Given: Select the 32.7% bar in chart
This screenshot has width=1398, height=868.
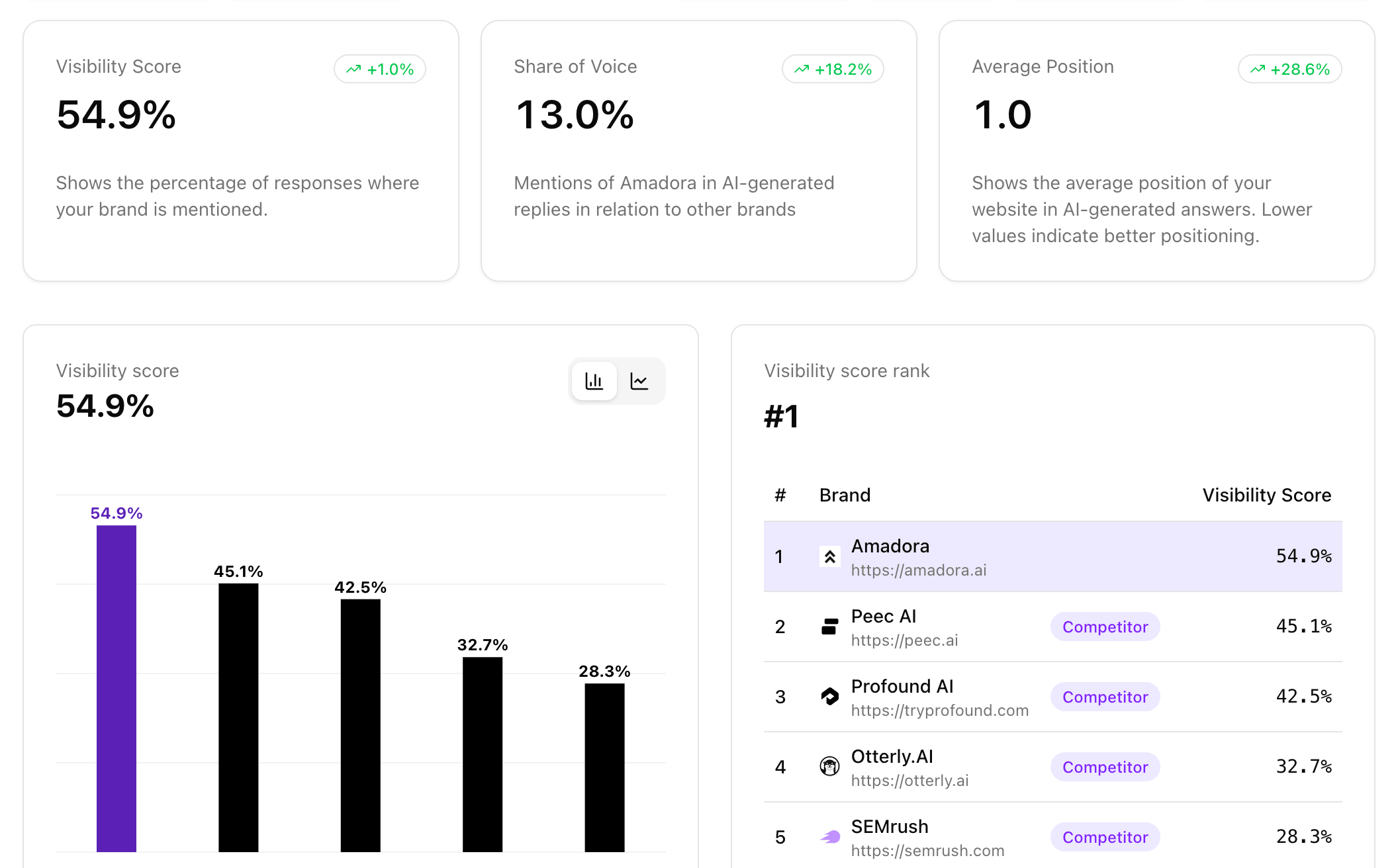Looking at the screenshot, I should click(x=483, y=754).
